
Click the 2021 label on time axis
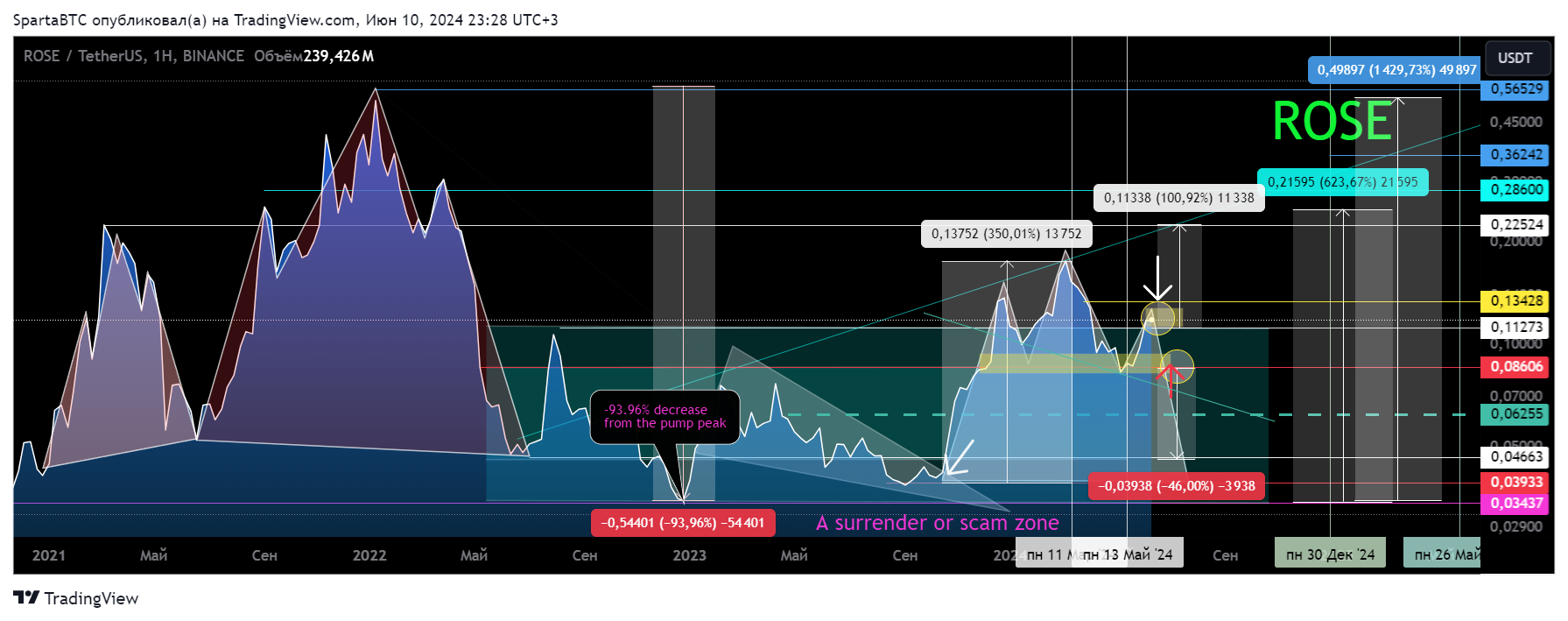(49, 555)
